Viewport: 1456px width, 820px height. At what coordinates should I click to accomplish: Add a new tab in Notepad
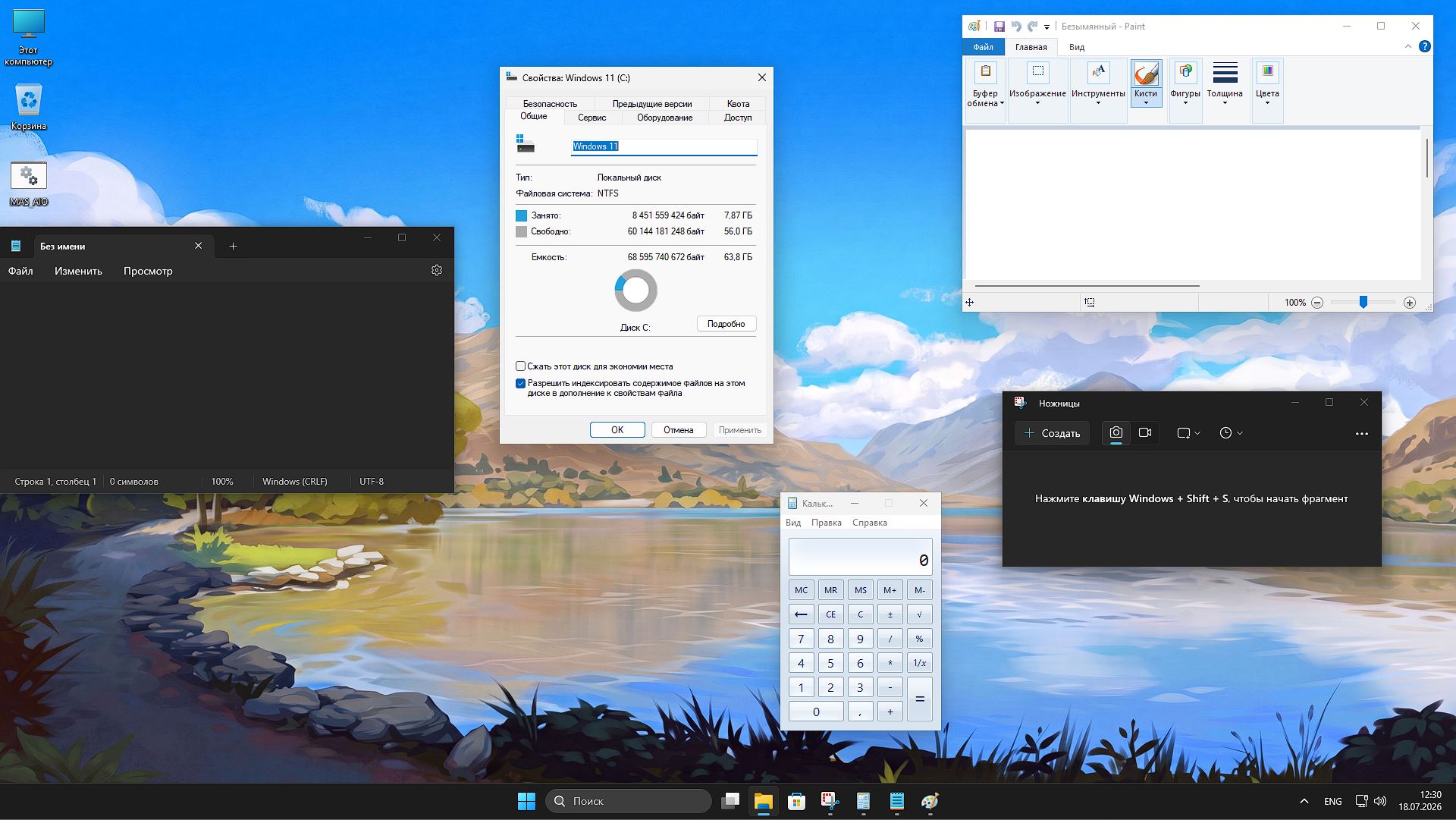[233, 246]
